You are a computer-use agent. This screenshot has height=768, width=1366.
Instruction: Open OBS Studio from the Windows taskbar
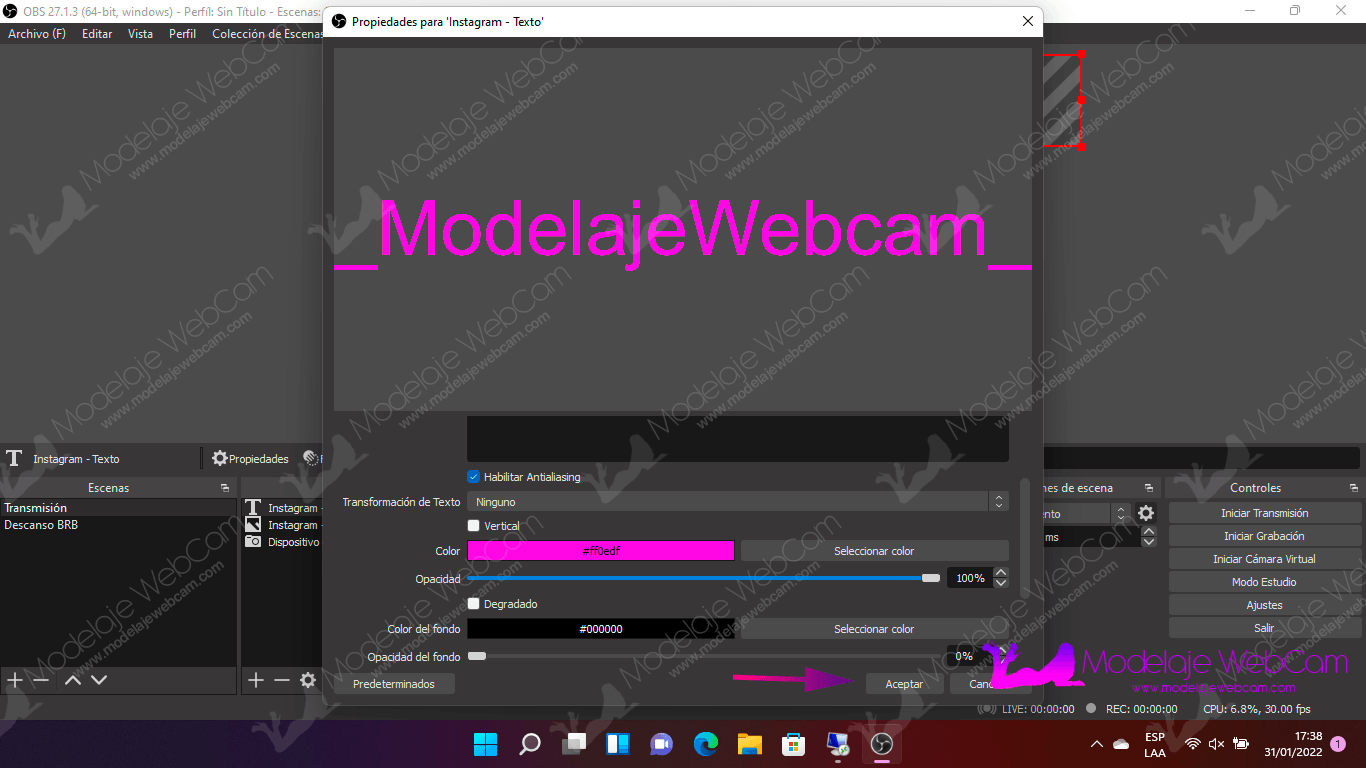[881, 743]
